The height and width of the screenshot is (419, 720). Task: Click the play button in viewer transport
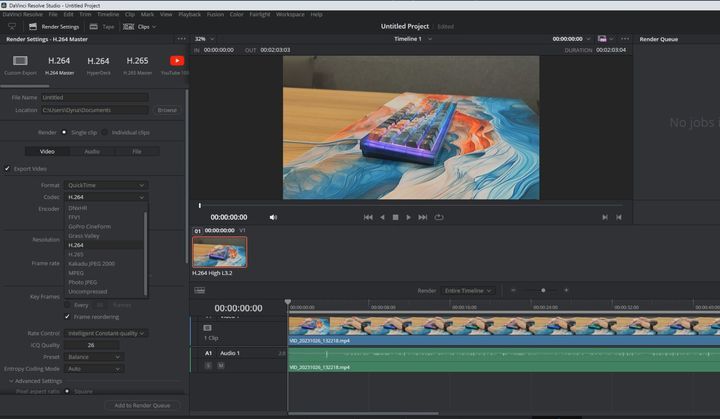point(408,217)
